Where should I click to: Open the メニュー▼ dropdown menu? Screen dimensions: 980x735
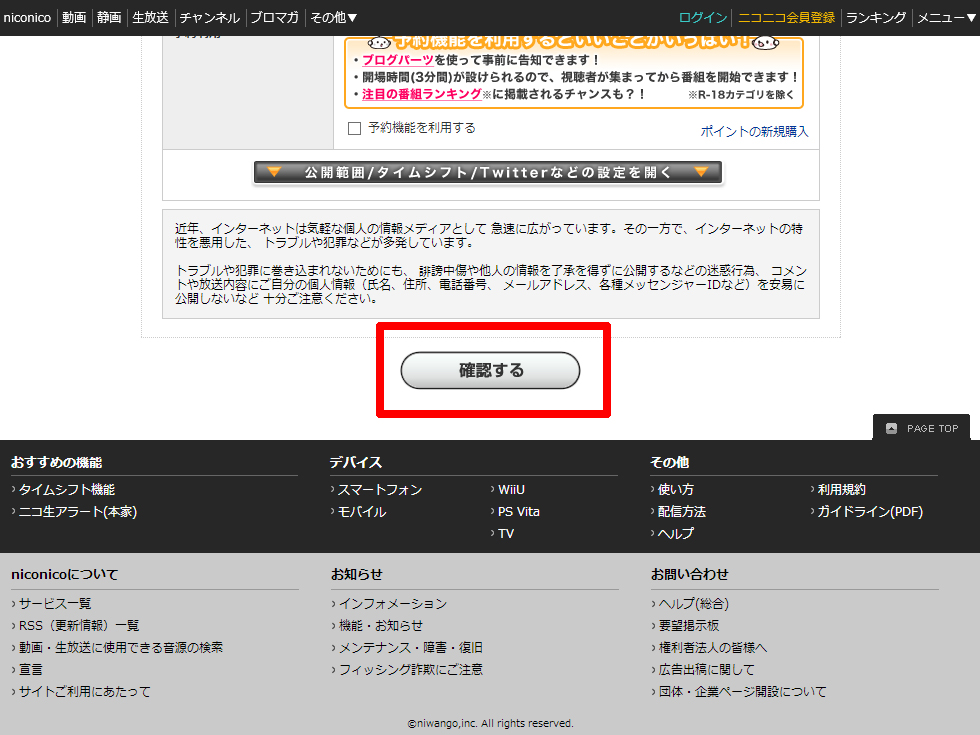coord(945,18)
